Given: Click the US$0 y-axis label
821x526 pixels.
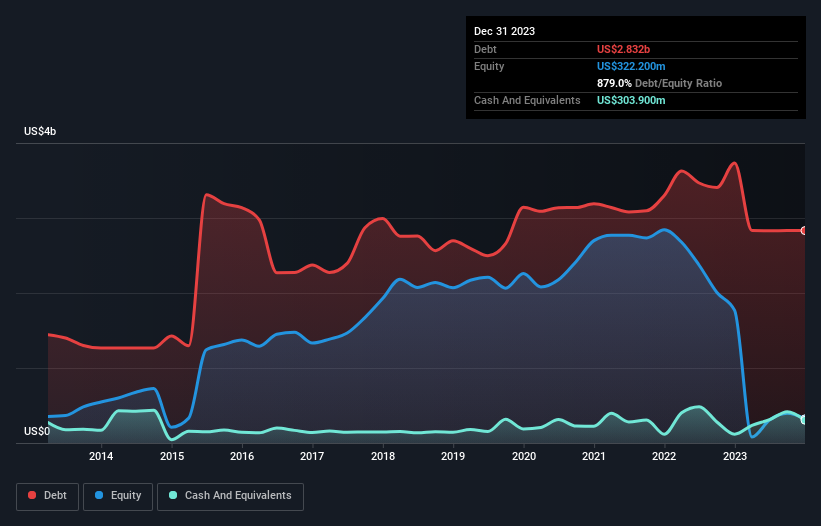Looking at the screenshot, I should click(37, 431).
